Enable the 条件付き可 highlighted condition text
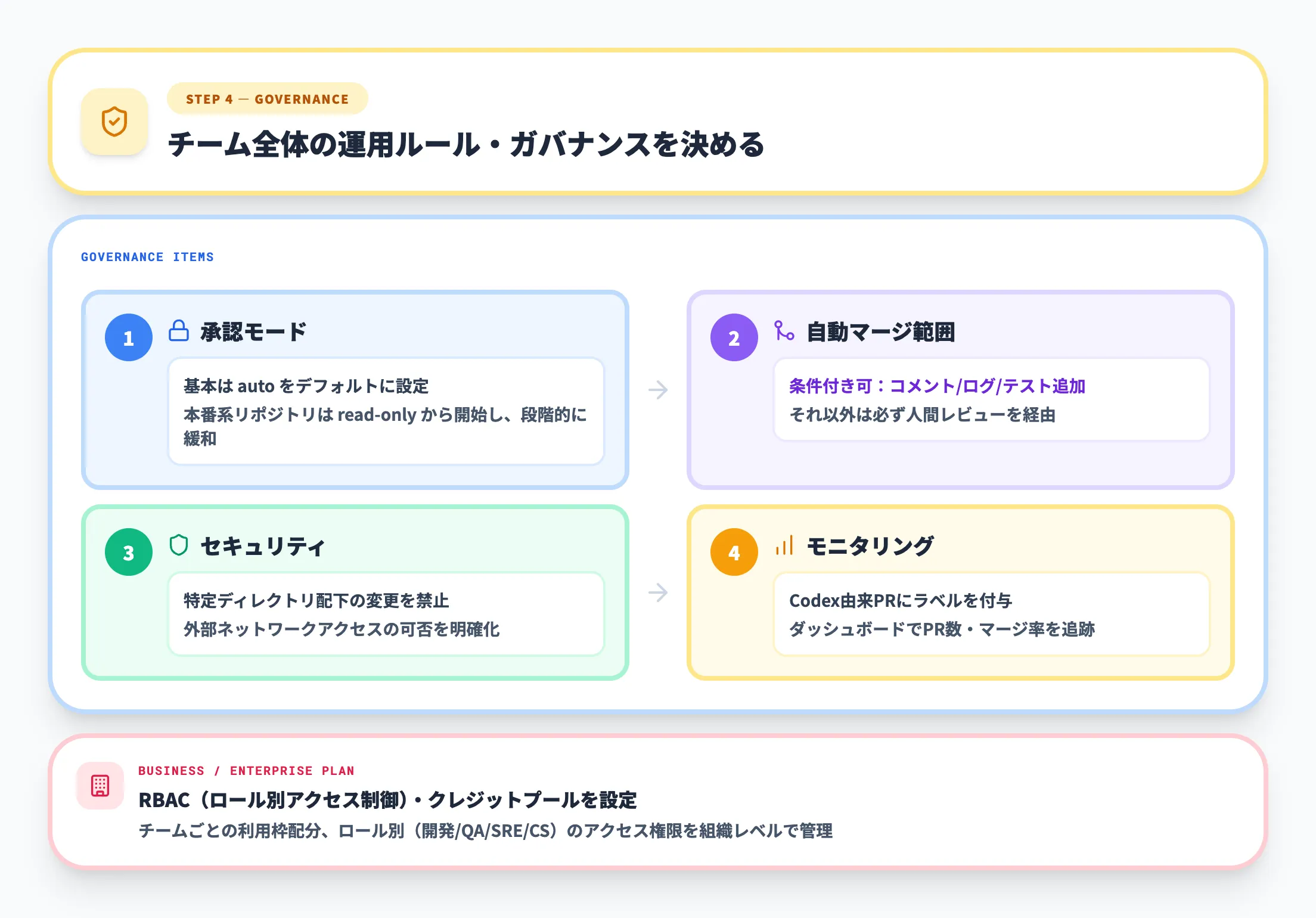Image resolution: width=1316 pixels, height=918 pixels. pos(936,386)
